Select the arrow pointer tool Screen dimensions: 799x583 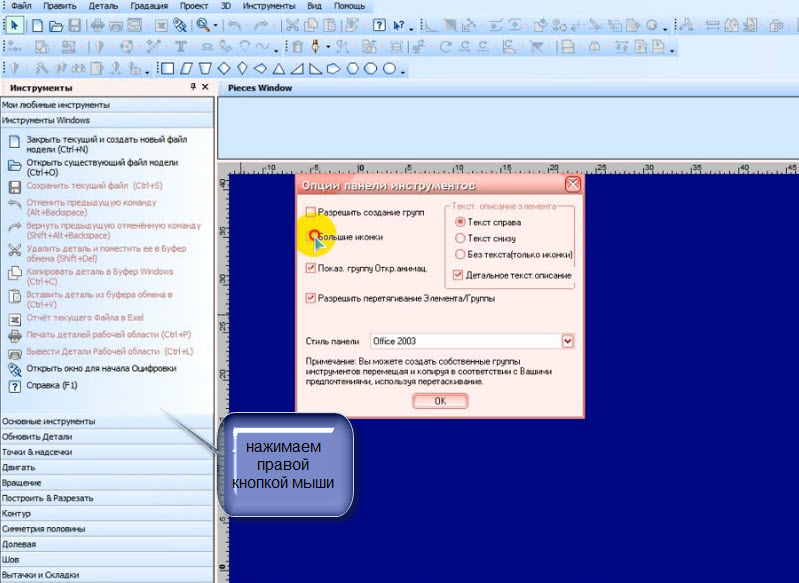pyautogui.click(x=14, y=25)
